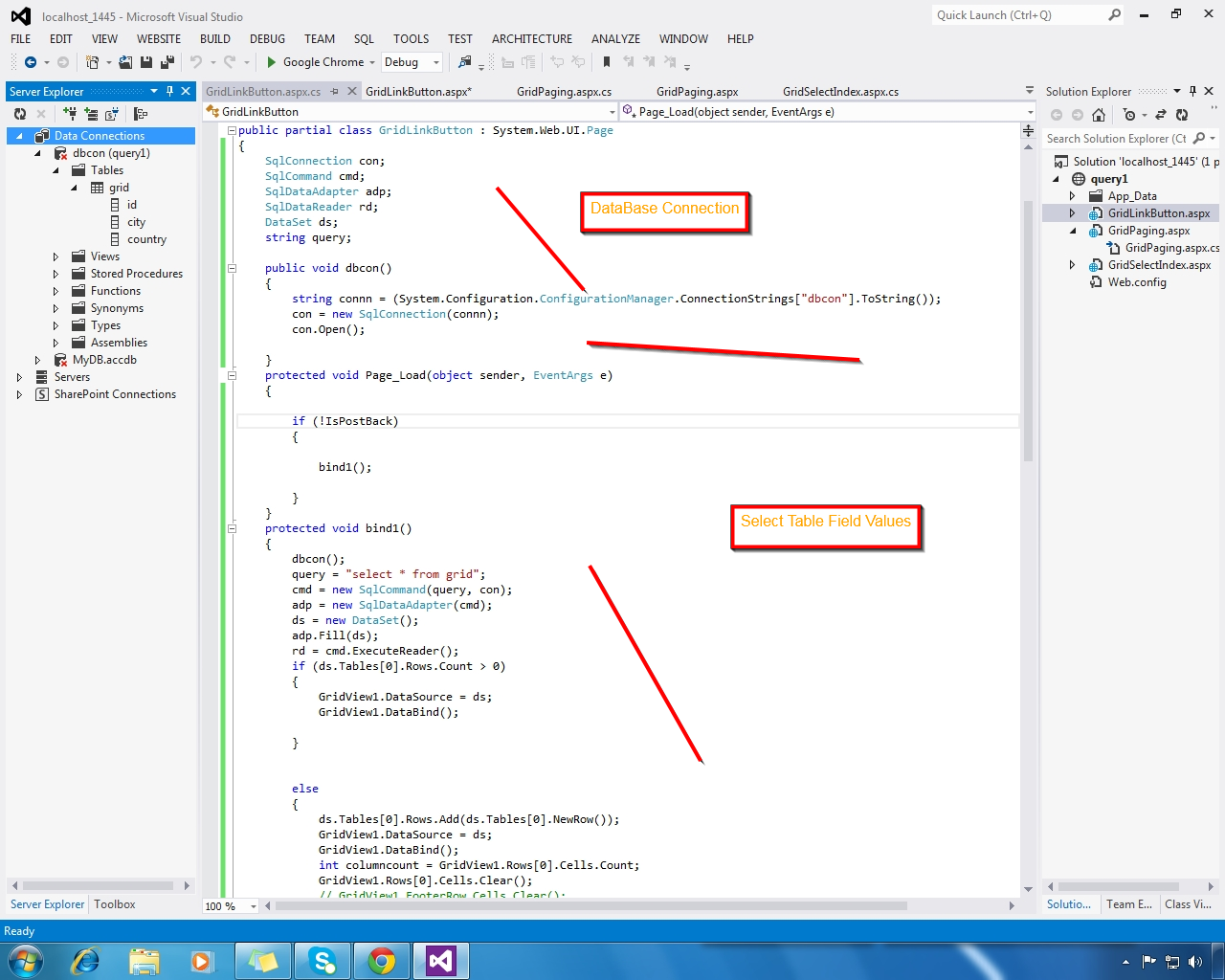Unpin the Solution Explorer panel
Screen dimensions: 1225x980
1194,91
